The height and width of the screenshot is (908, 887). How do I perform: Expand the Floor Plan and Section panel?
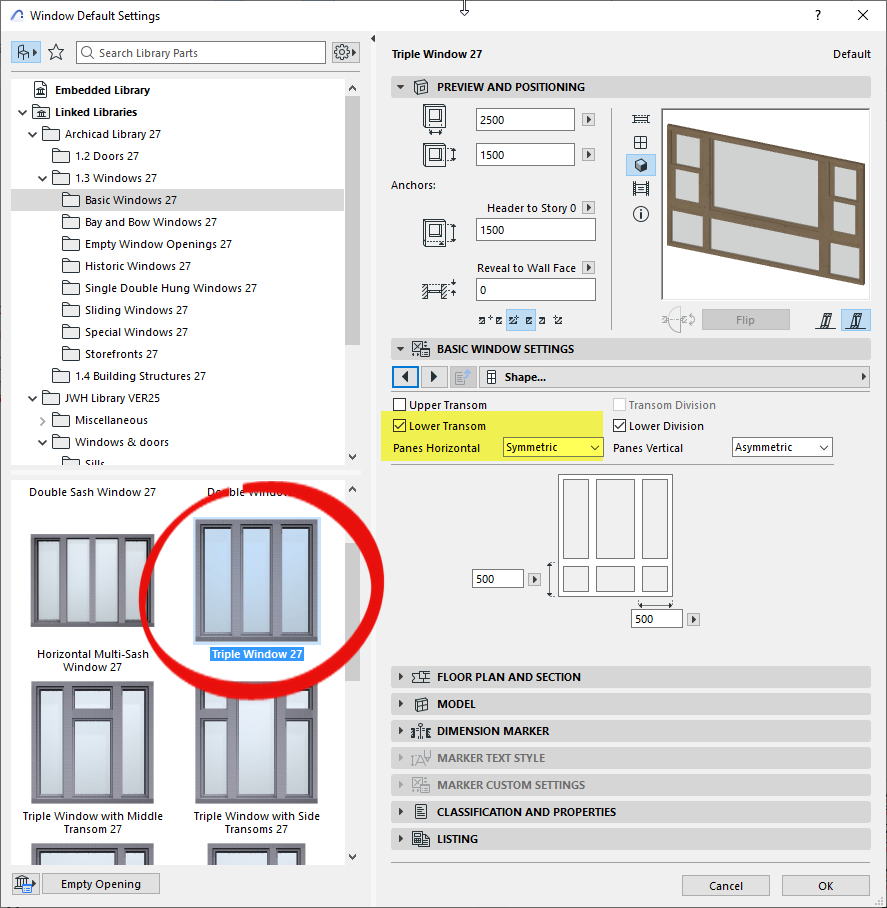(x=400, y=676)
